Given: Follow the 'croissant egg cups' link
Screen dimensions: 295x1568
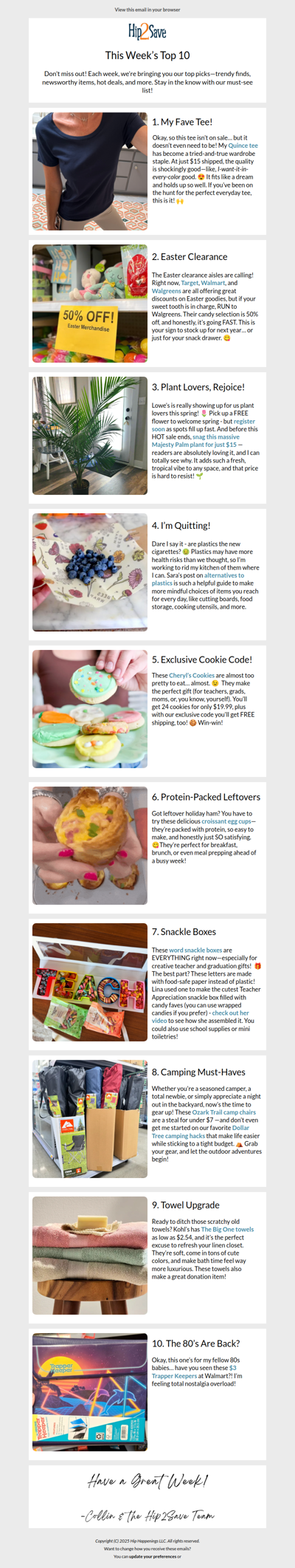Looking at the screenshot, I should pos(228,821).
